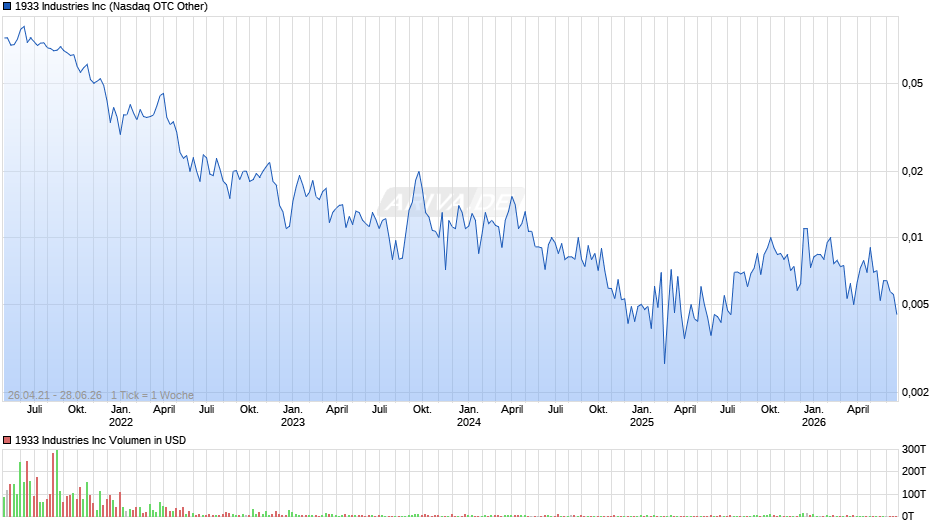Click the 'Jan. 2023' time axis label
Image resolution: width=940 pixels, height=526 pixels.
tap(293, 416)
